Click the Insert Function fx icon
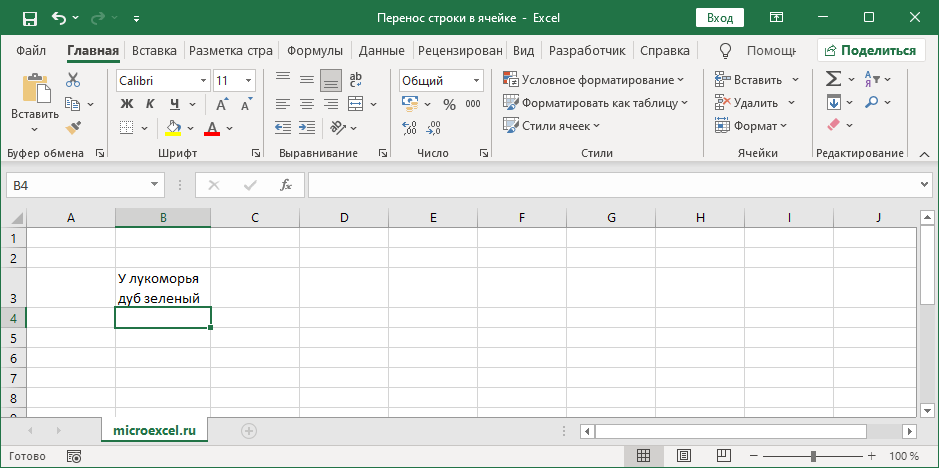The image size is (939, 468). 285,185
